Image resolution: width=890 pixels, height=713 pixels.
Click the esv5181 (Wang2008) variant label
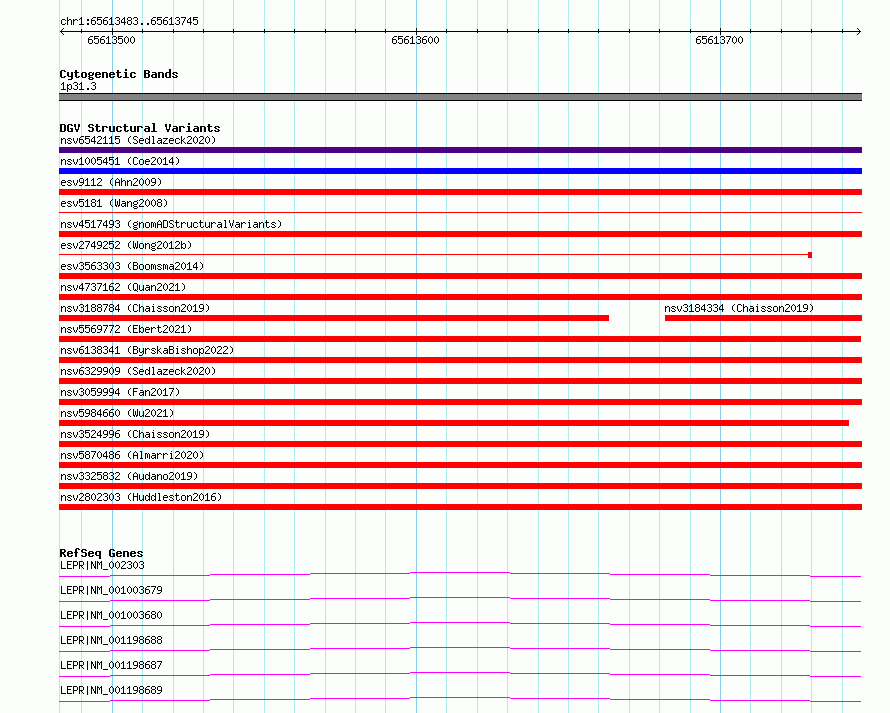114,203
